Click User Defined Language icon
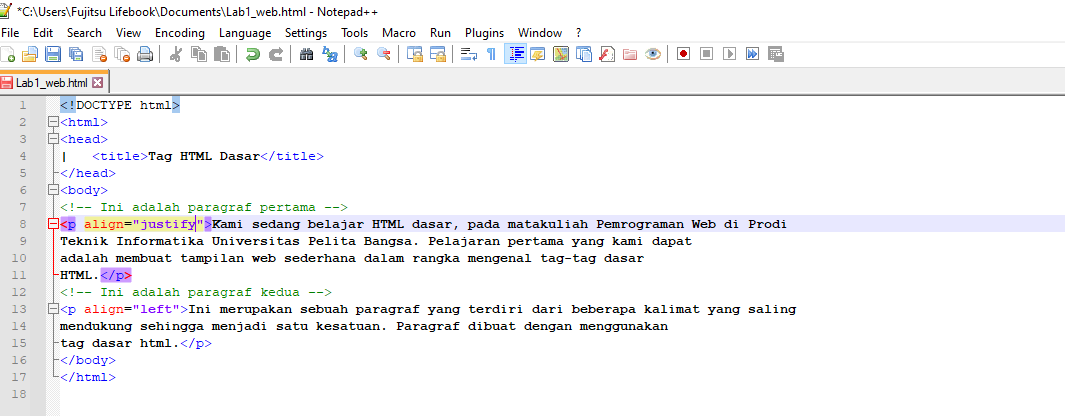Viewport: 1065px width, 416px height. tap(538, 54)
